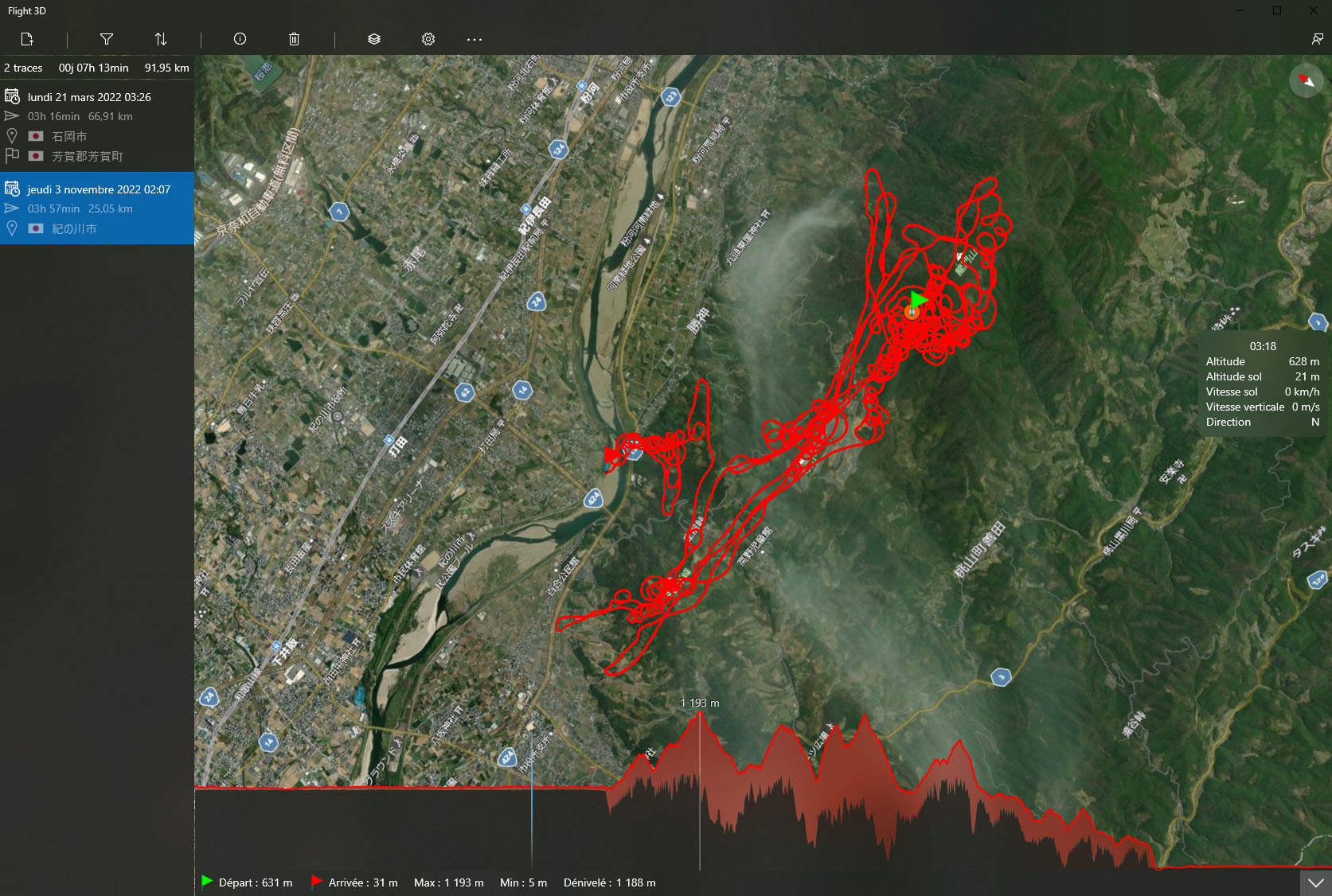Image resolution: width=1332 pixels, height=896 pixels.
Task: Click the import file icon in toolbar
Action: coord(27,39)
